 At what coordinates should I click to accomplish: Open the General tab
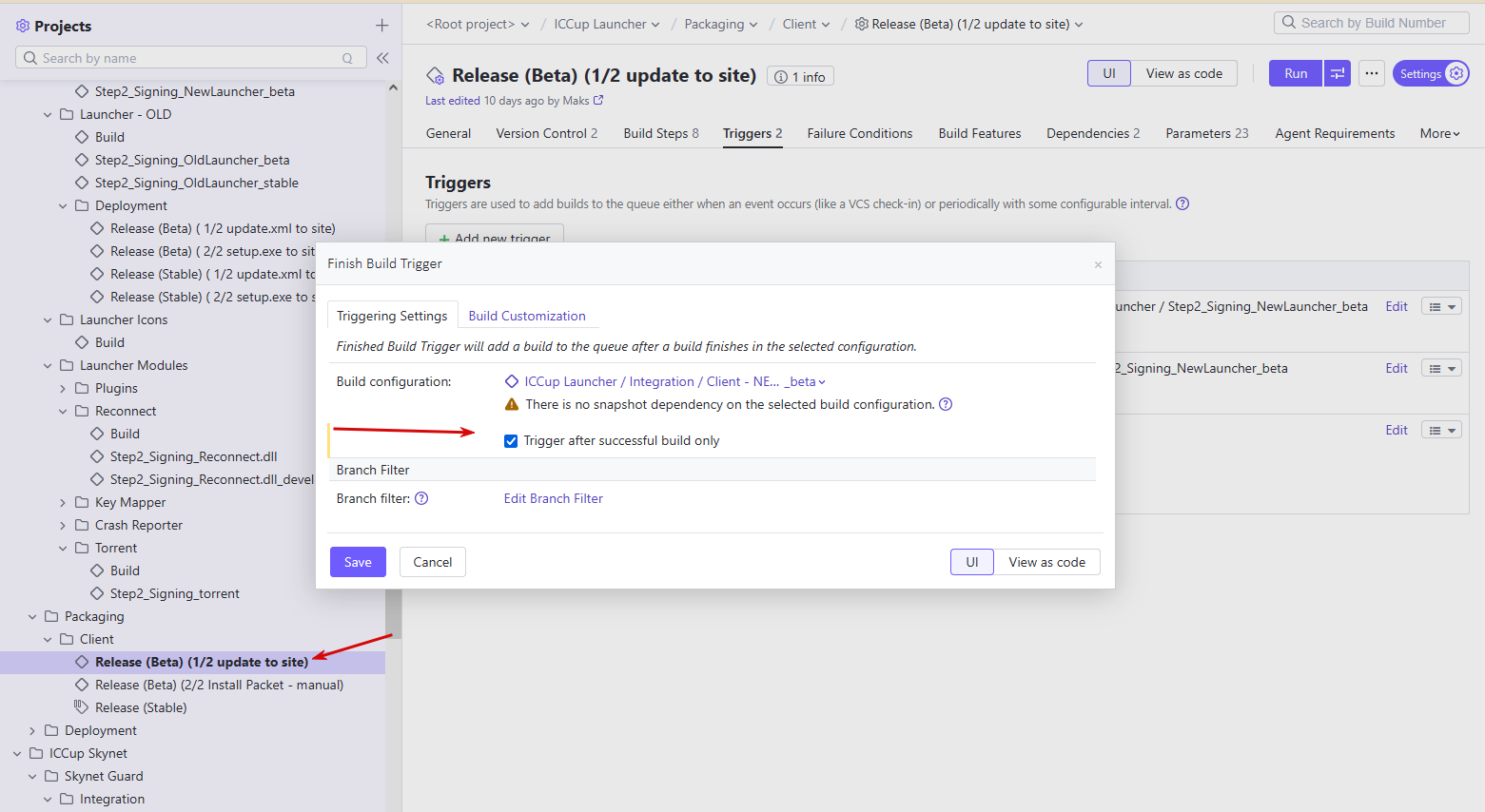[448, 133]
